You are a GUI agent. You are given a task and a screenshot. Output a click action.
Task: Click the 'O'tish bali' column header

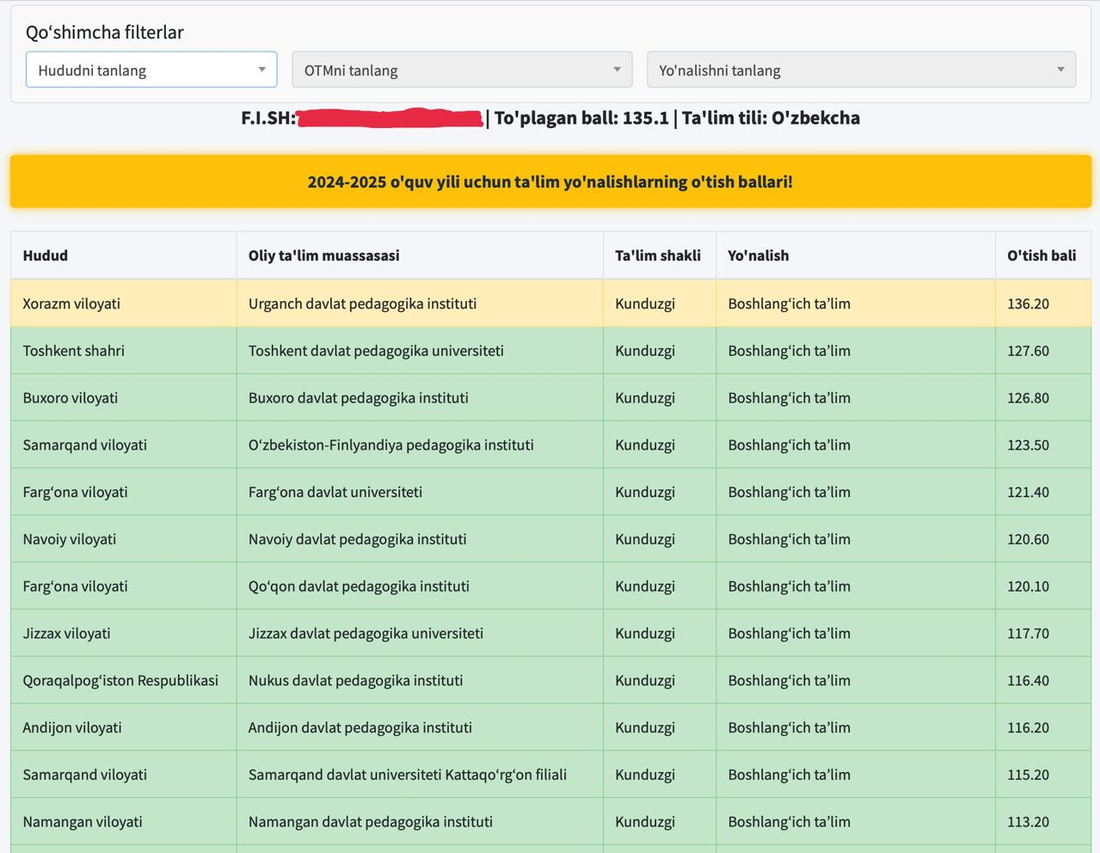pyautogui.click(x=1042, y=255)
